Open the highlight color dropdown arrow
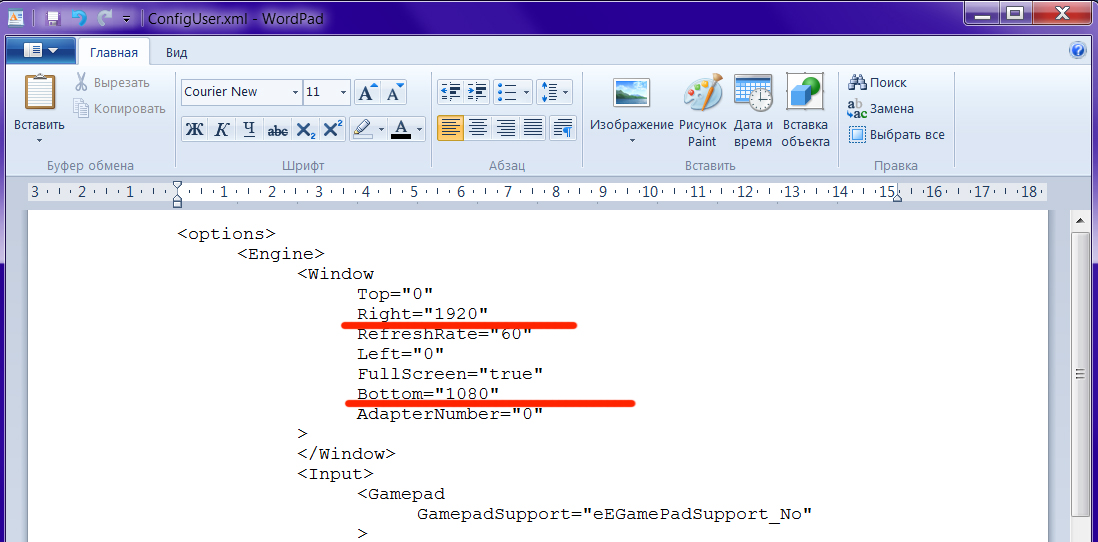This screenshot has height=542, width=1098. click(x=382, y=130)
